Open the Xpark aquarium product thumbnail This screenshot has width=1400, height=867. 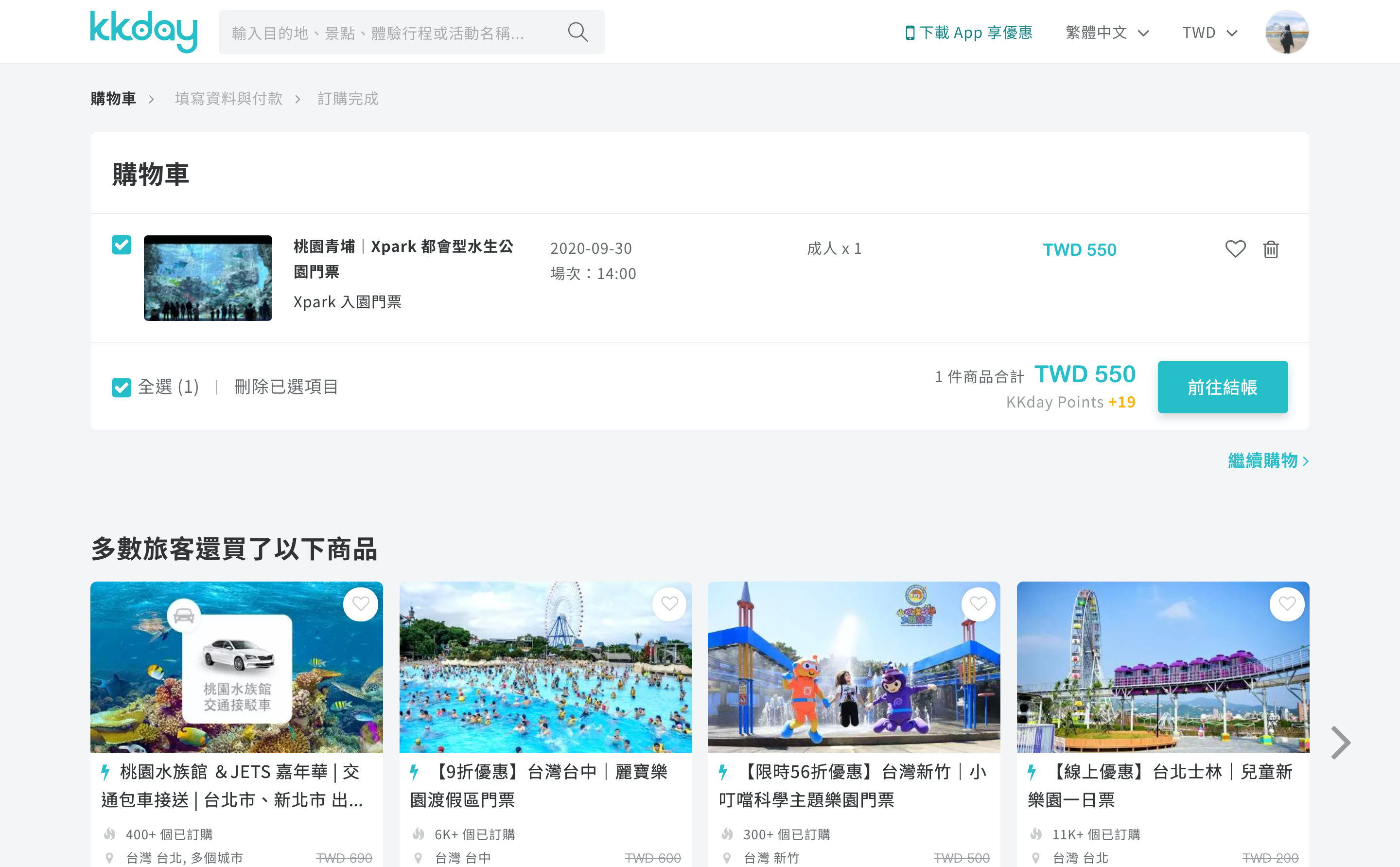[208, 278]
